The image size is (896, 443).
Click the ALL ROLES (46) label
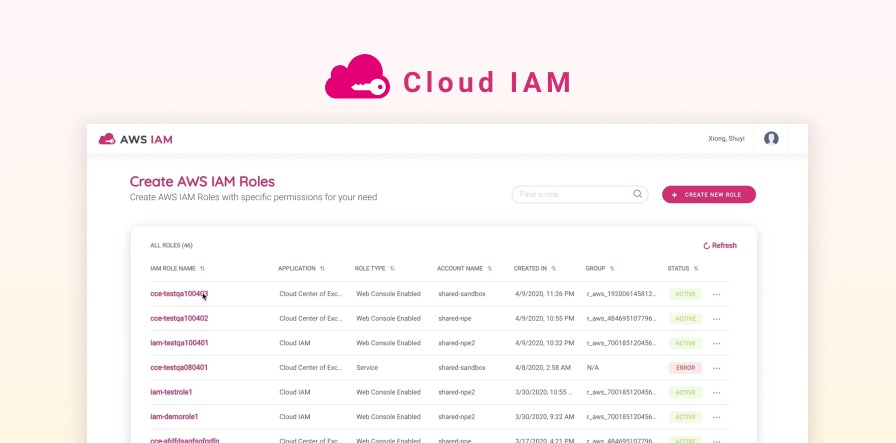point(171,246)
